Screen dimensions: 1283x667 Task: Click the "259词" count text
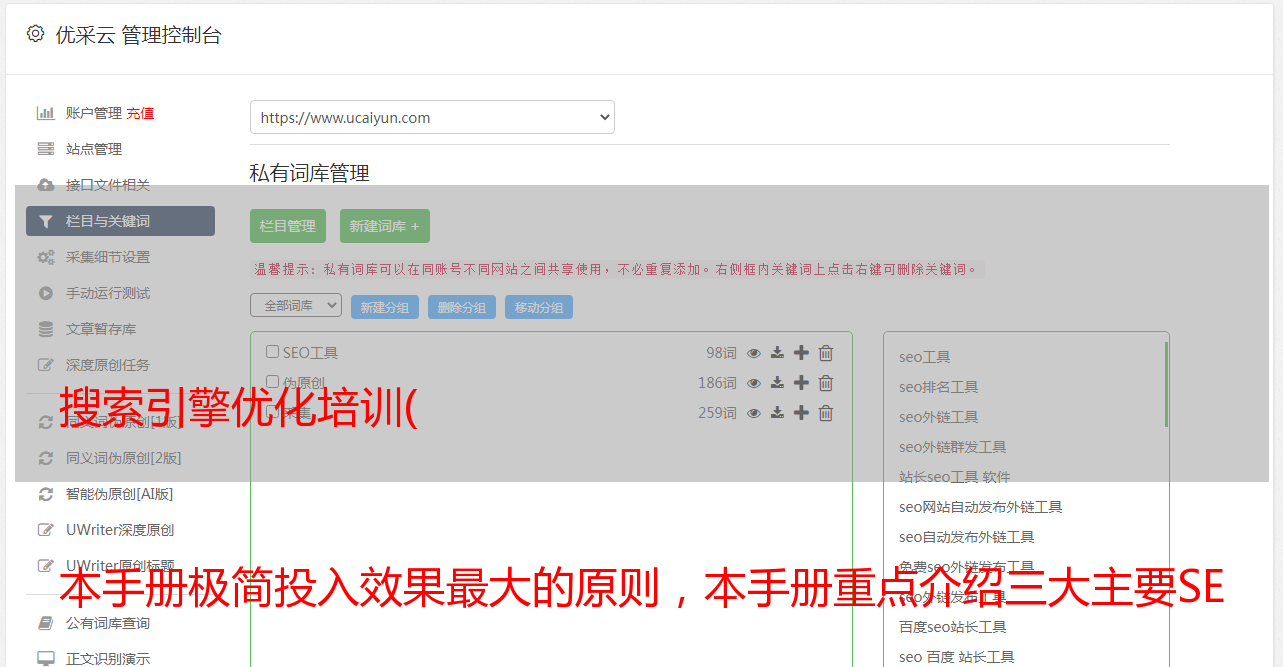tap(717, 413)
